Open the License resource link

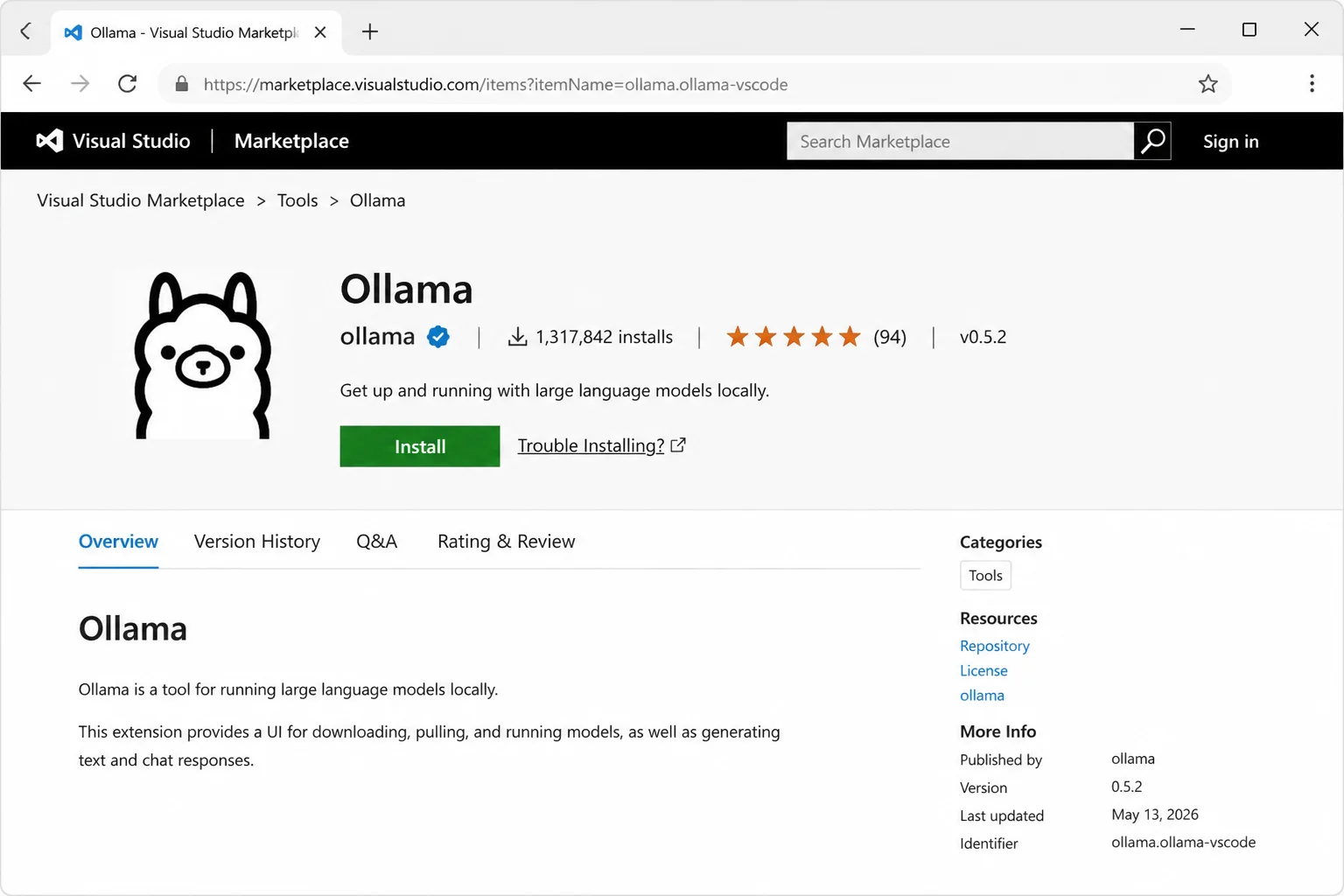tap(983, 670)
